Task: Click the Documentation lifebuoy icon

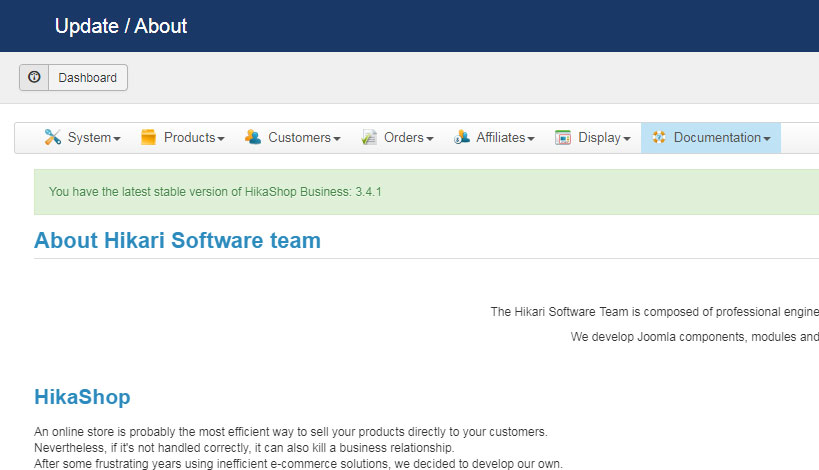Action: tap(659, 137)
